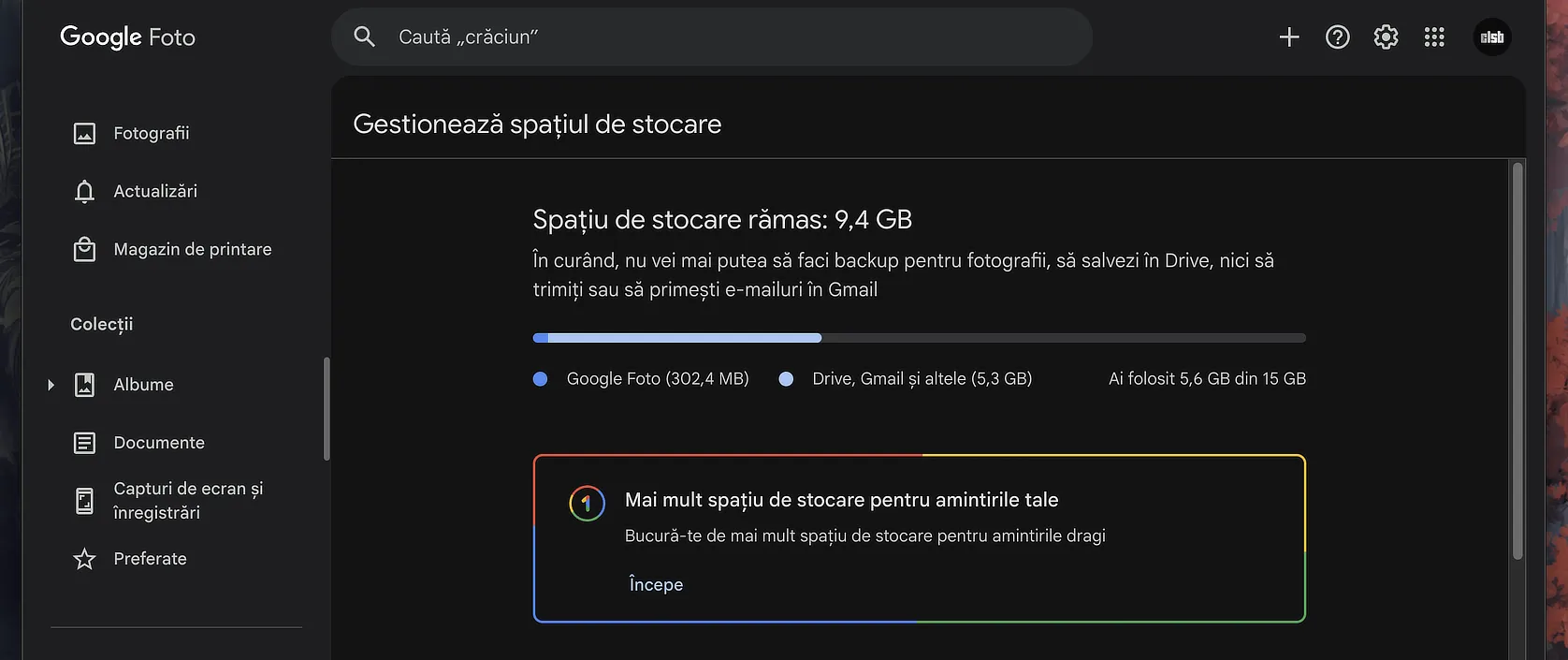The image size is (1568, 660).
Task: Click the Capturi de ecran phone icon
Action: [84, 501]
